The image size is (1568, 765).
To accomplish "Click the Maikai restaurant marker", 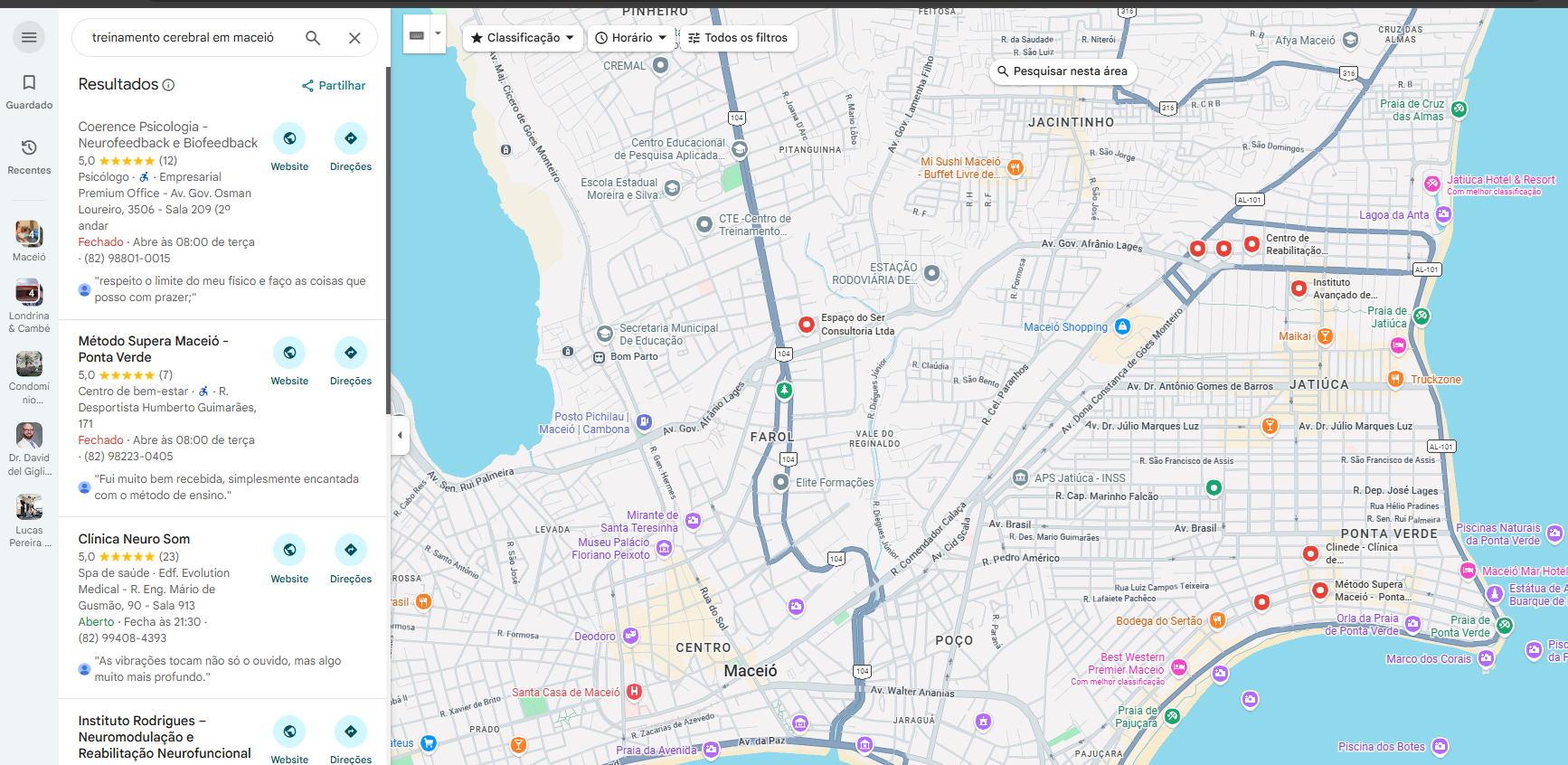I will [x=1325, y=336].
